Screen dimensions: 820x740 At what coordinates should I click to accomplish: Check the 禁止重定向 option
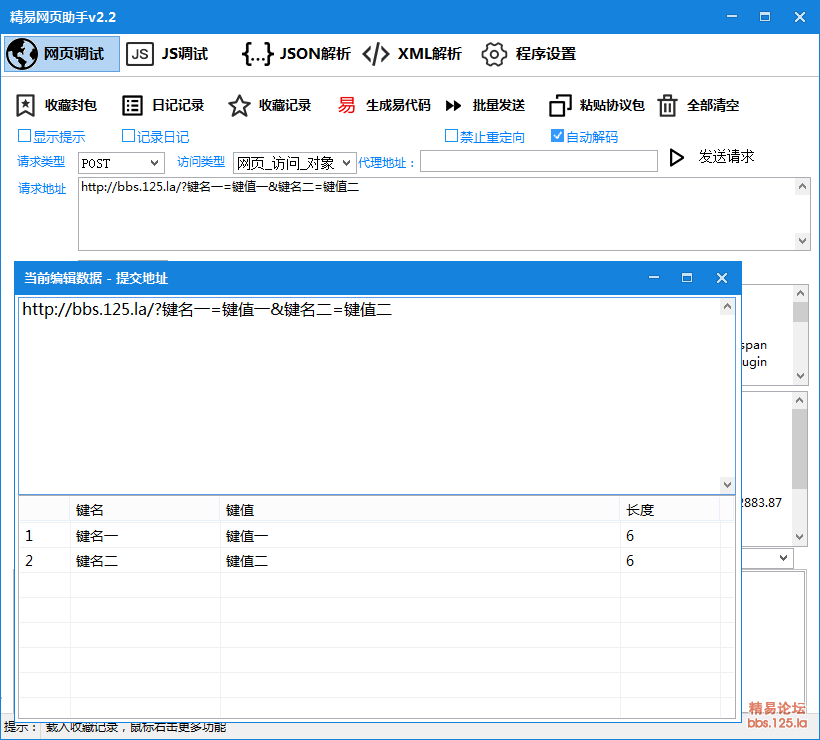click(452, 136)
